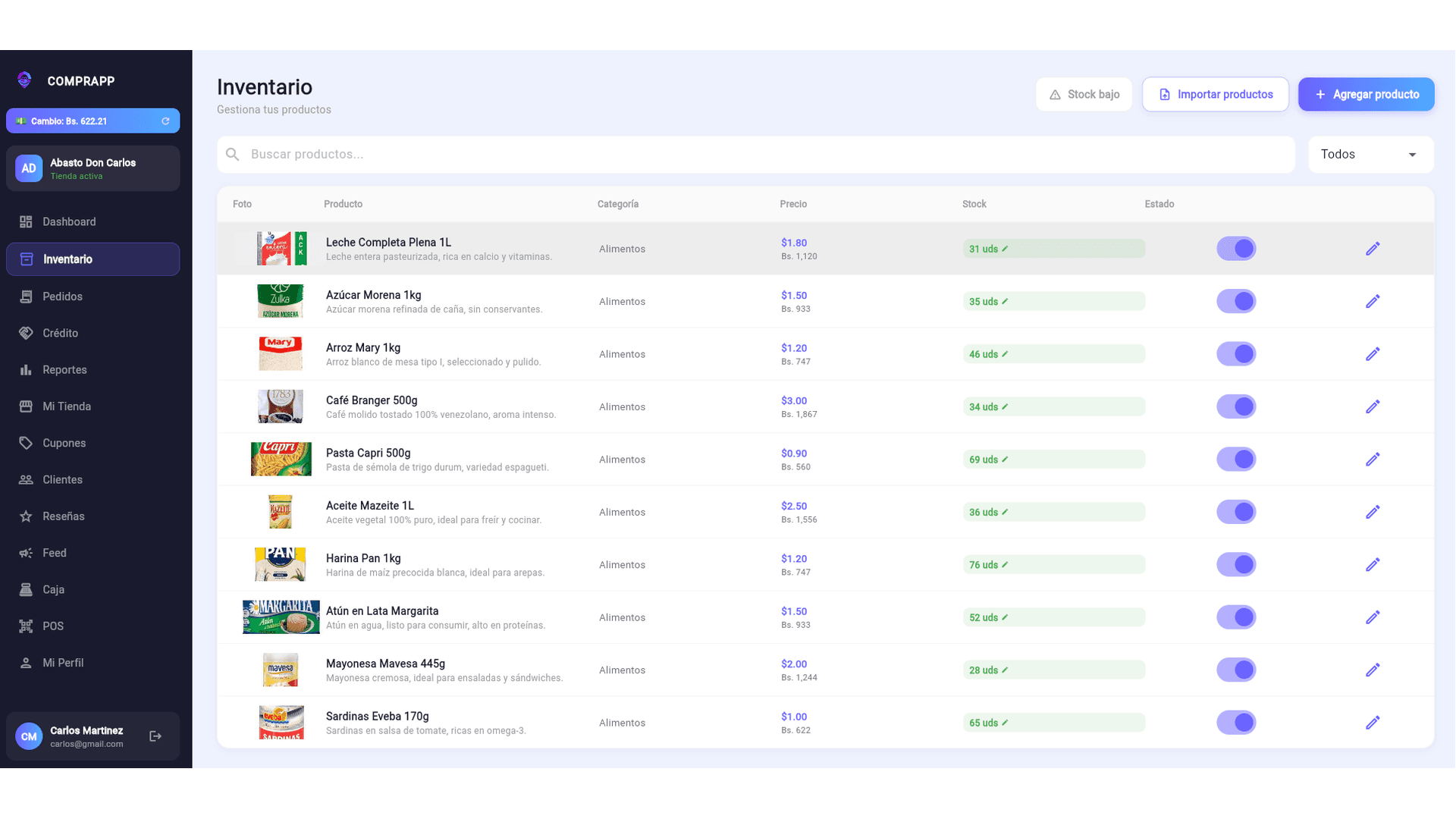Go to Pedidos section
Viewport: 1456px width, 819px height.
pos(93,297)
